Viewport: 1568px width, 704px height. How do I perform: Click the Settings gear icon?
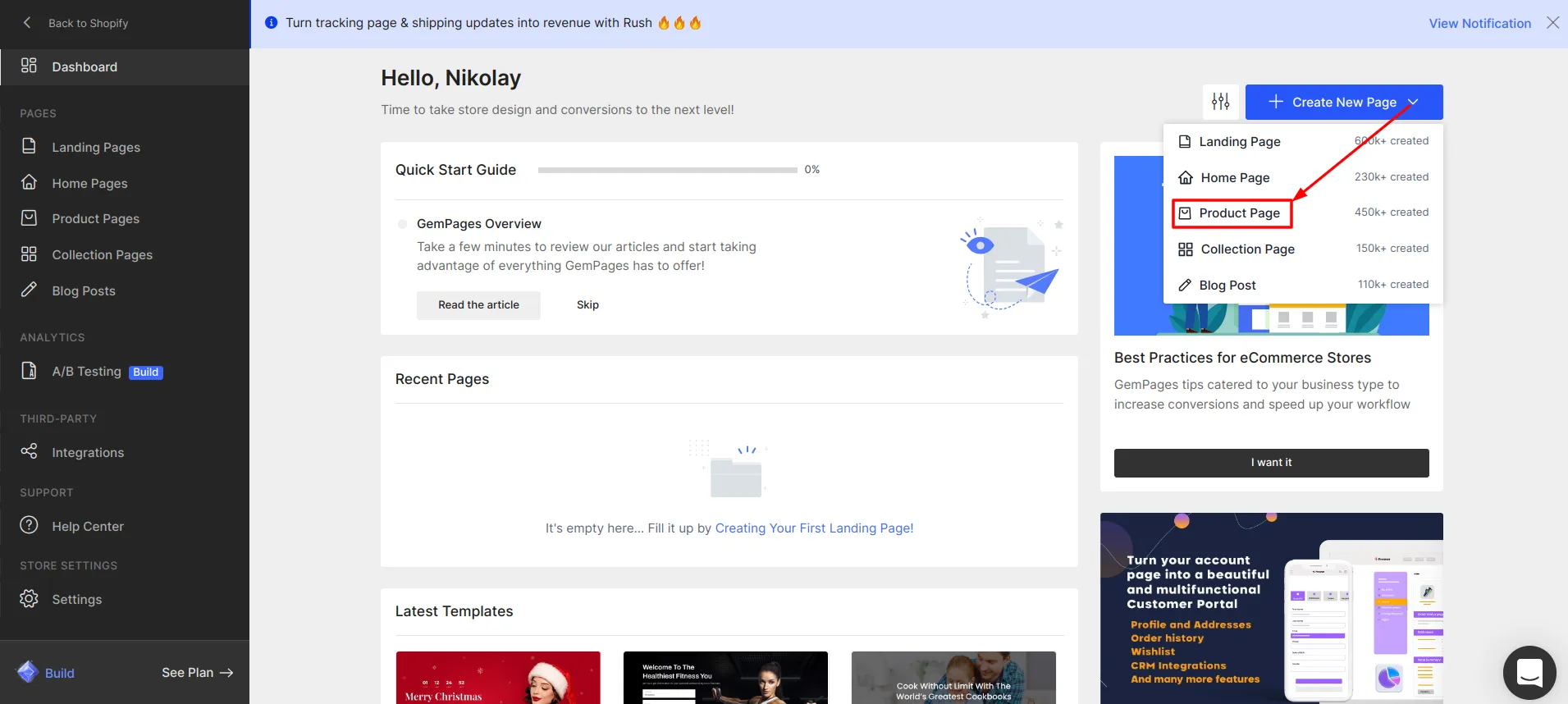click(29, 599)
